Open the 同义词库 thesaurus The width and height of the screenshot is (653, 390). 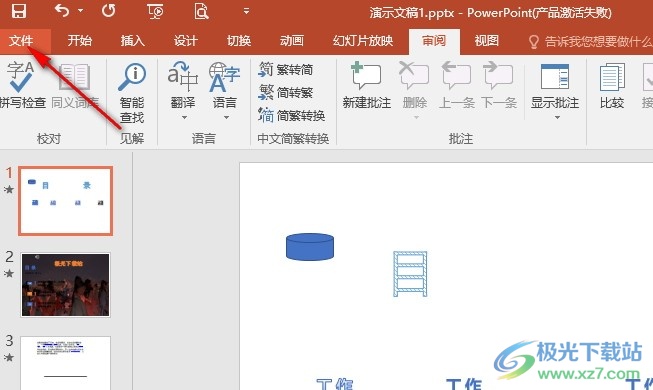tap(75, 85)
